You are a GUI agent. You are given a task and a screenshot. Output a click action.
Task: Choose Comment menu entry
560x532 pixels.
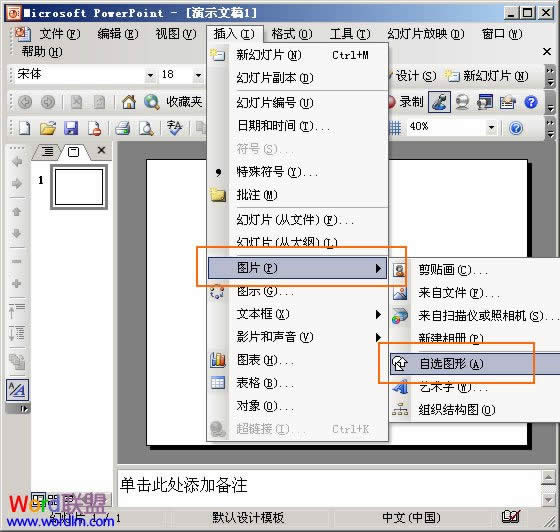298,195
